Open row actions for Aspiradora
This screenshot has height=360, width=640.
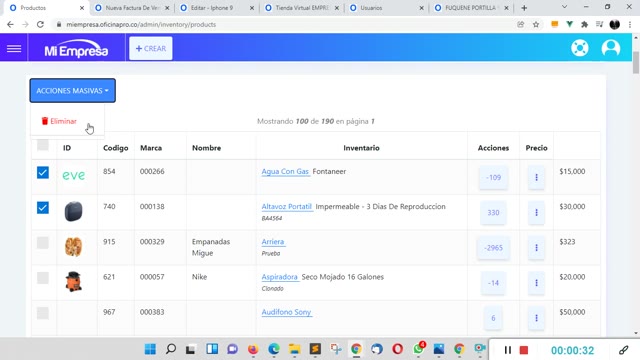pyautogui.click(x=536, y=282)
